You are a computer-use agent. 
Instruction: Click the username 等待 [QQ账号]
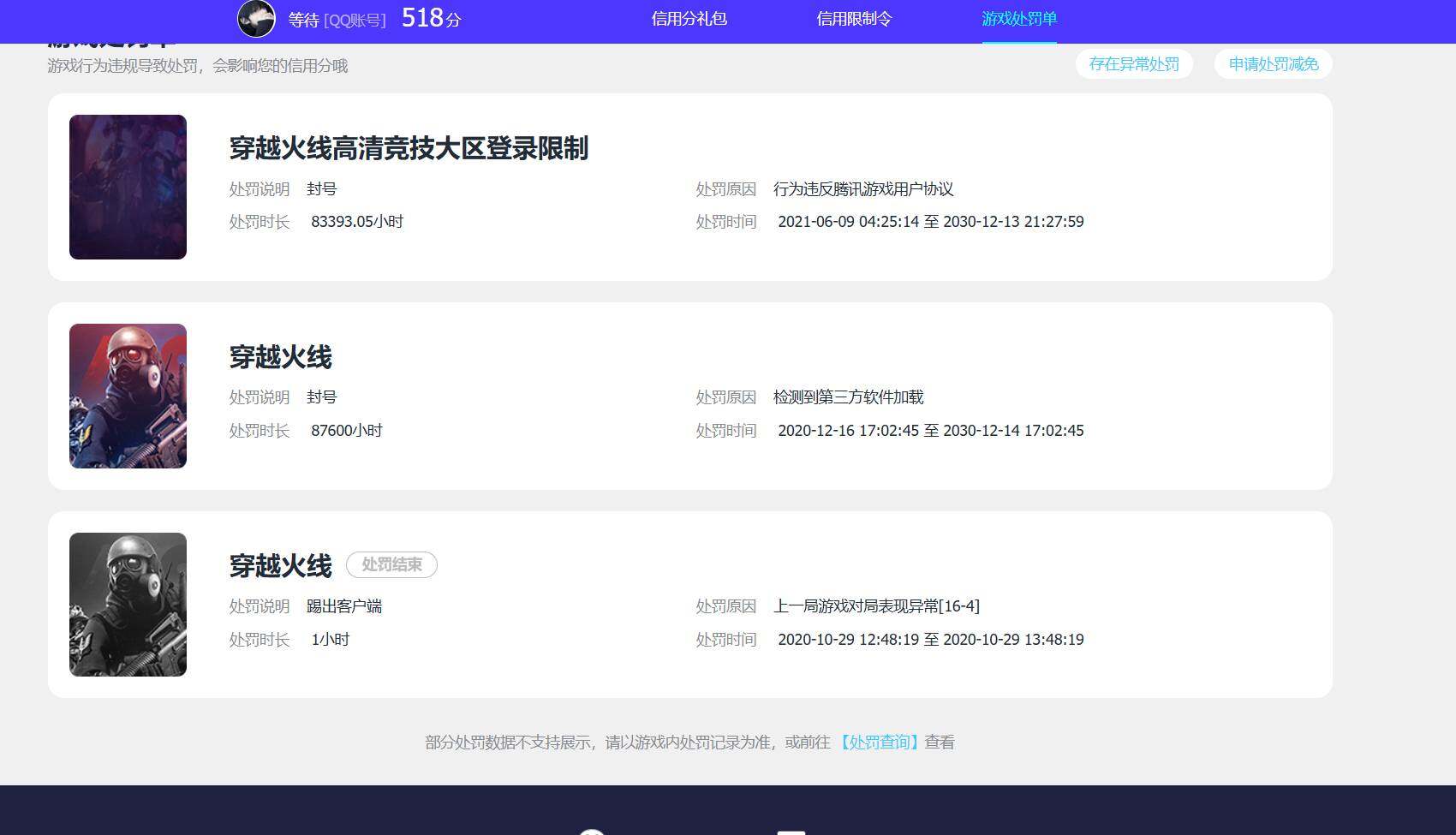click(x=337, y=20)
